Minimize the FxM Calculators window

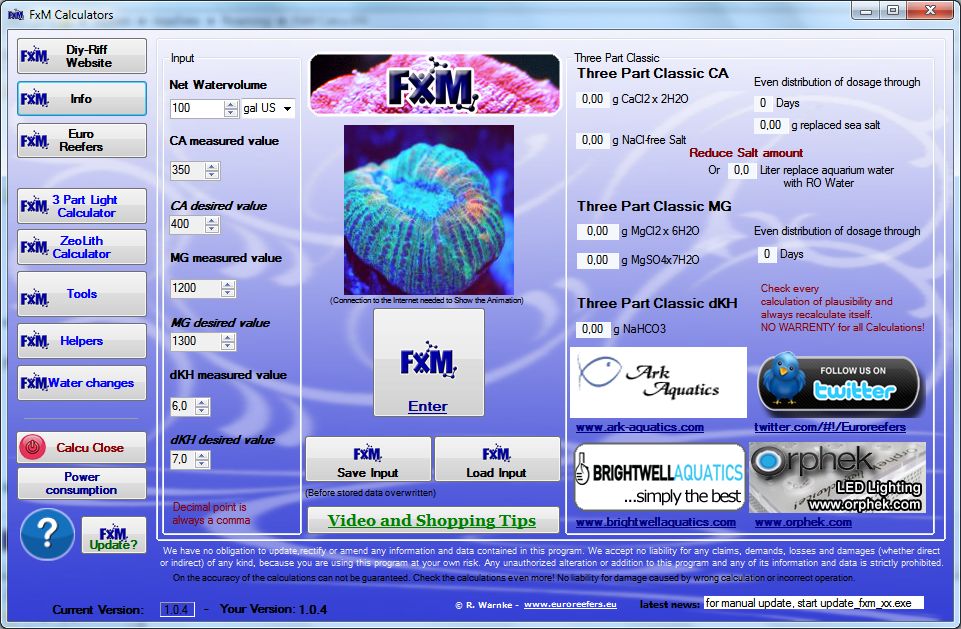pyautogui.click(x=865, y=10)
